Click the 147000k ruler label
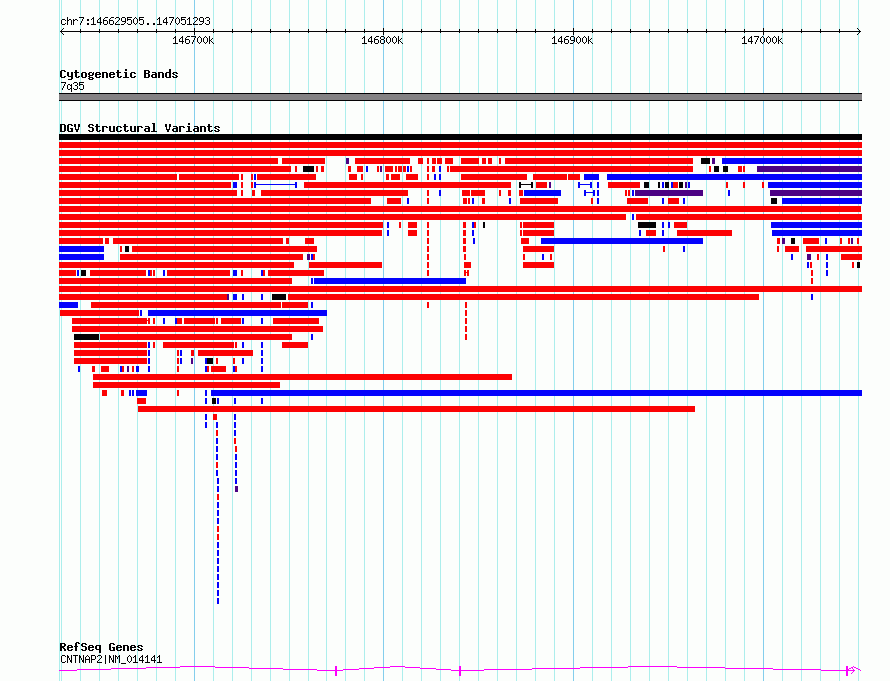Image resolution: width=890 pixels, height=681 pixels. [762, 40]
